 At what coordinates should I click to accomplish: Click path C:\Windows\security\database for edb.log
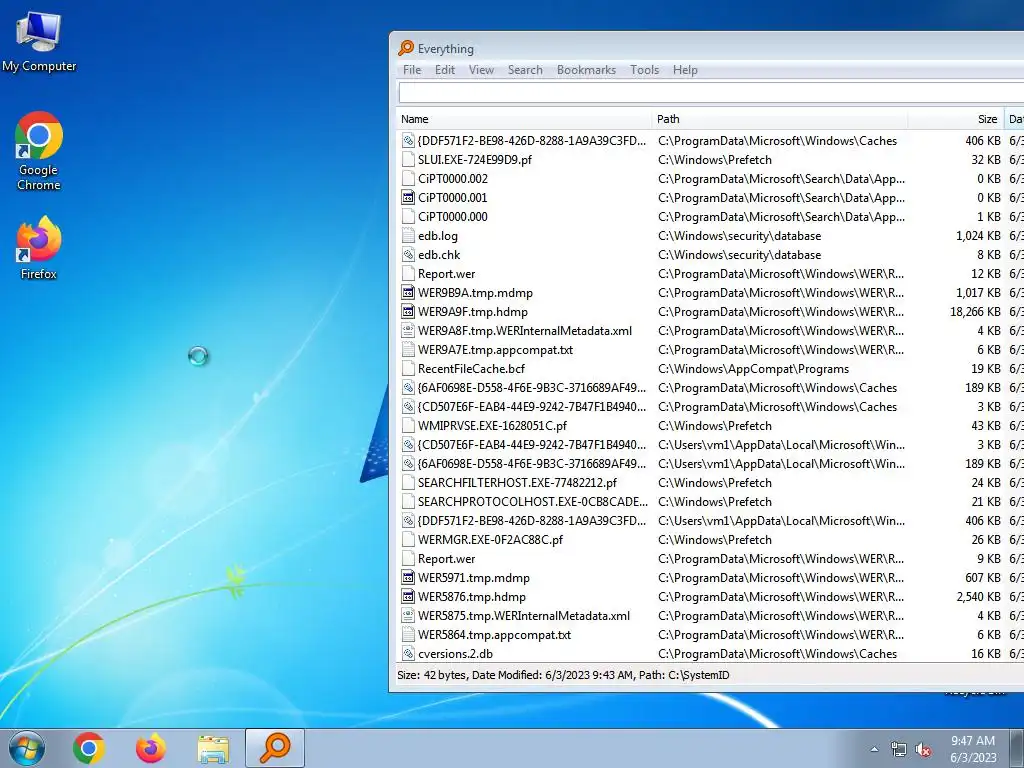click(x=739, y=236)
